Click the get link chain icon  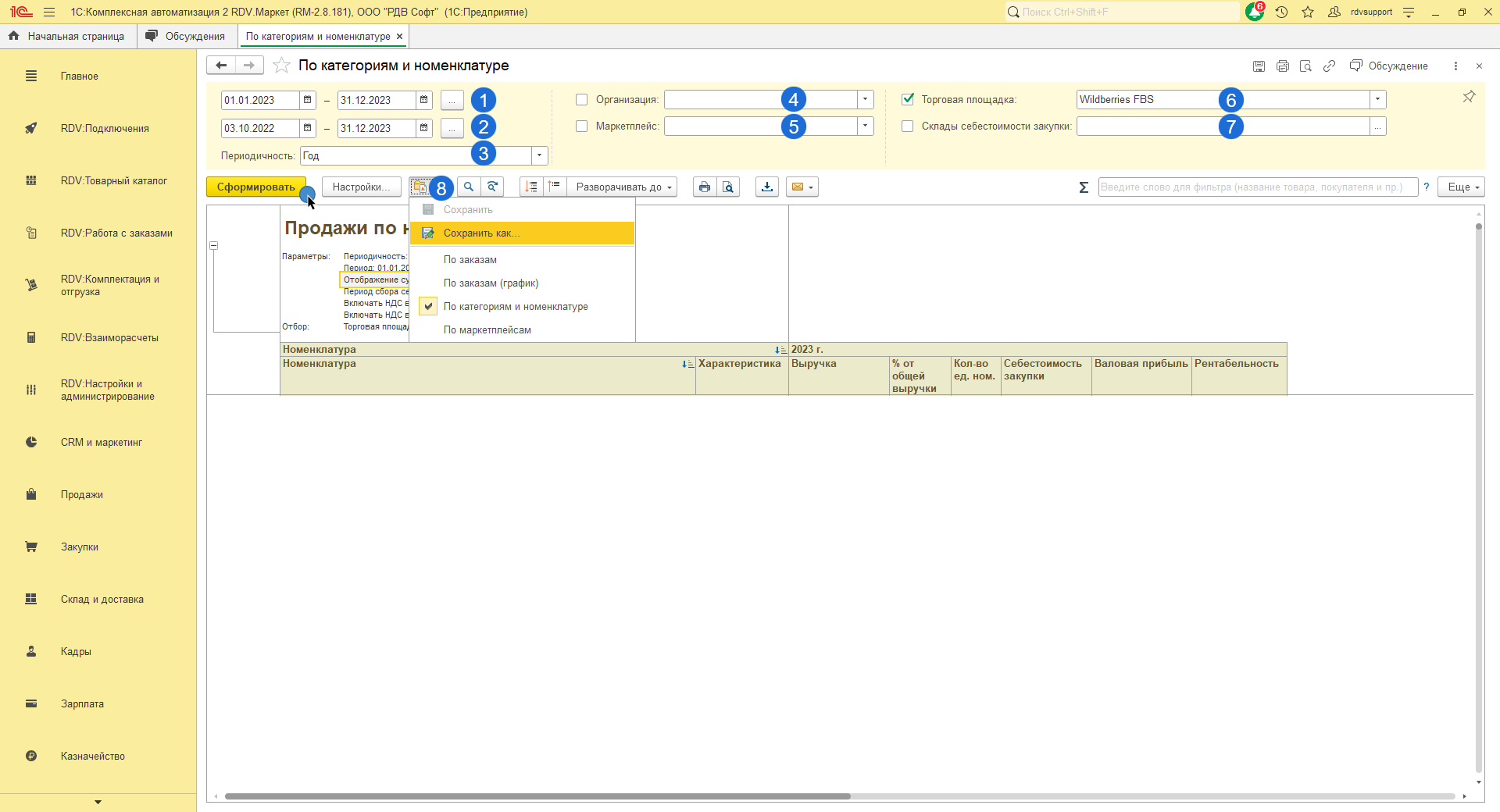[x=1329, y=66]
